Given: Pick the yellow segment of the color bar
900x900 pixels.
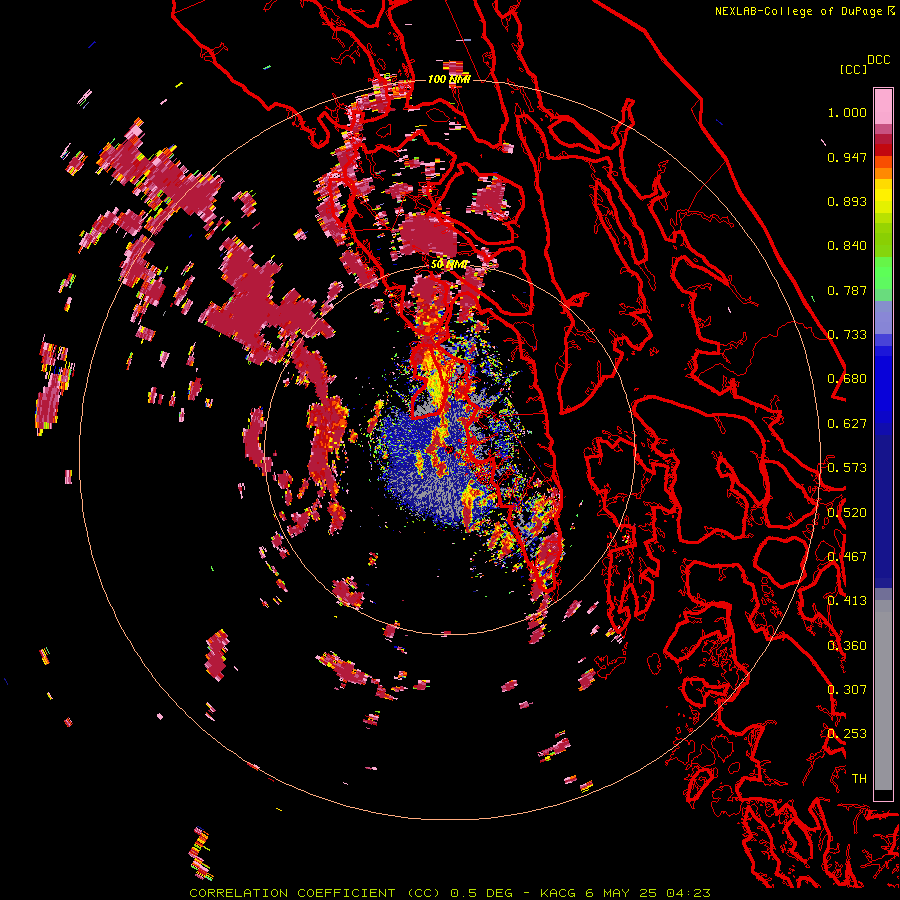Looking at the screenshot, I should pyautogui.click(x=883, y=196).
